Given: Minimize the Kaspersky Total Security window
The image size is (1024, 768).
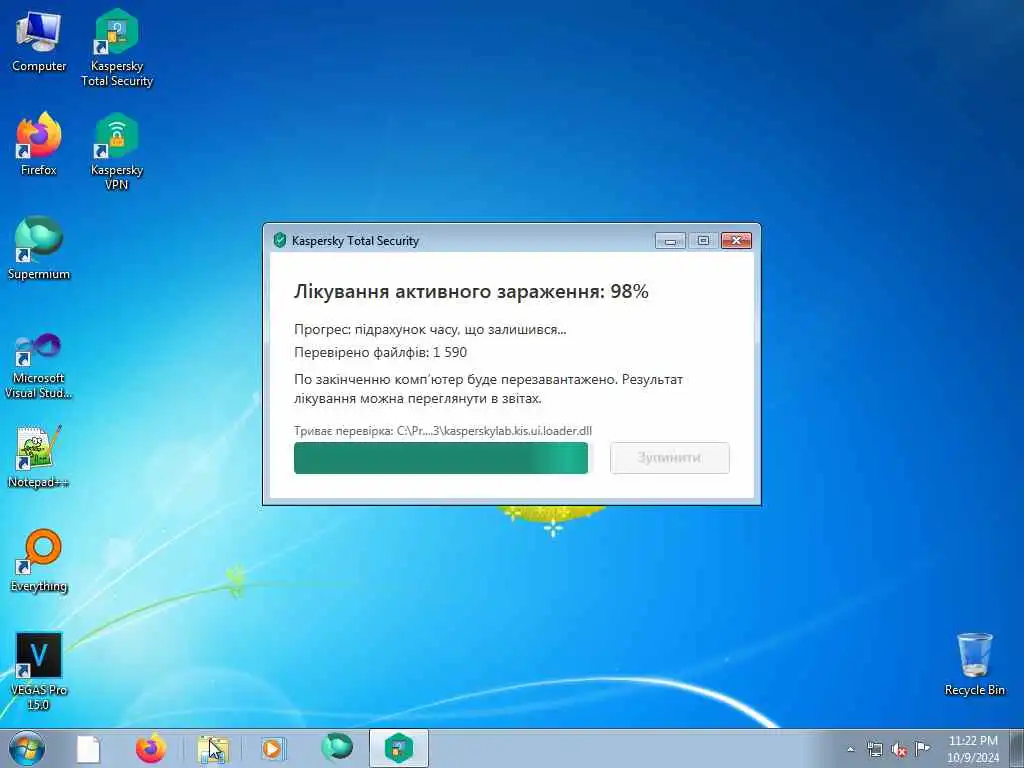Looking at the screenshot, I should 670,241.
